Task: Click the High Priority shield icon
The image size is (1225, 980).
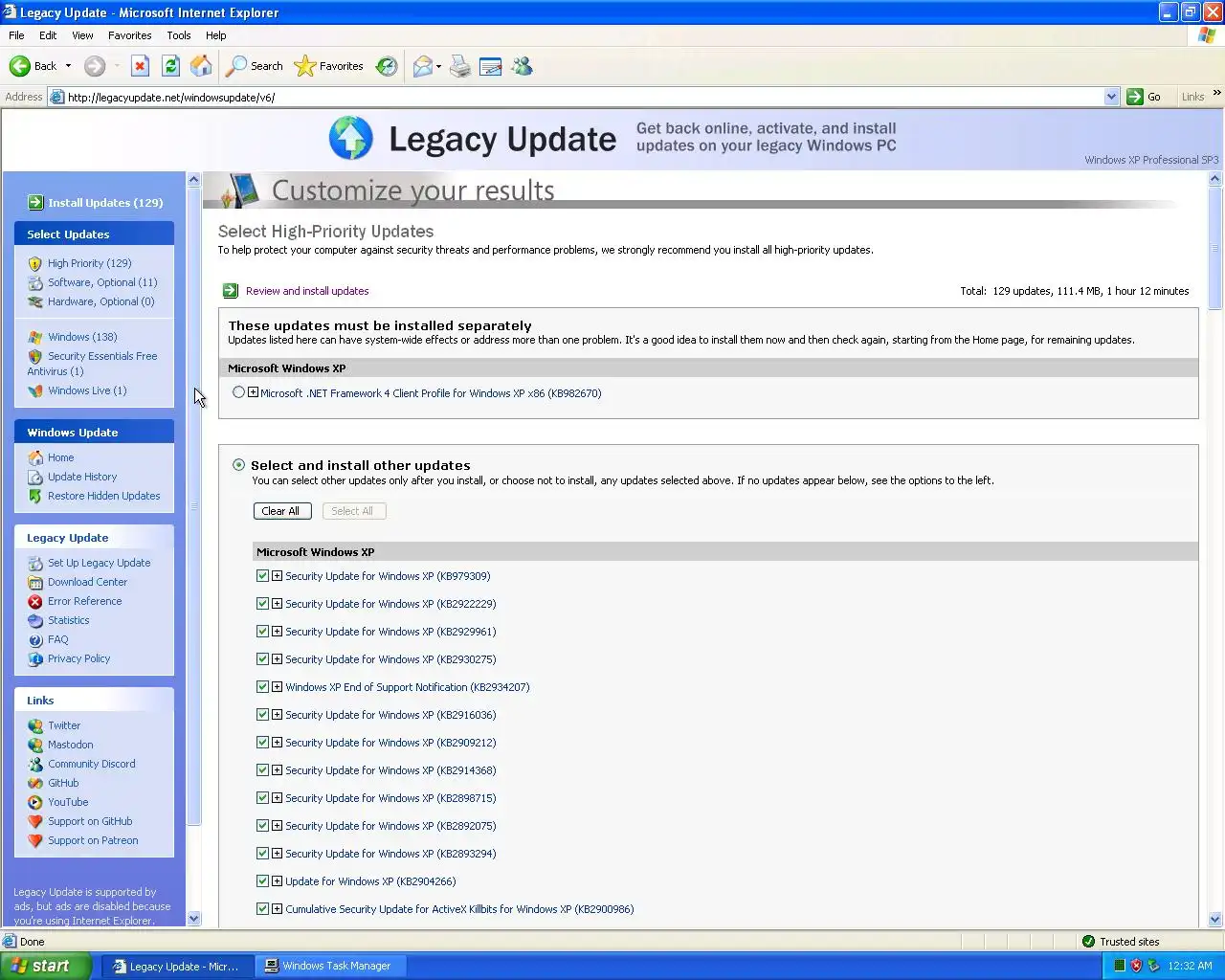Action: tap(35, 263)
